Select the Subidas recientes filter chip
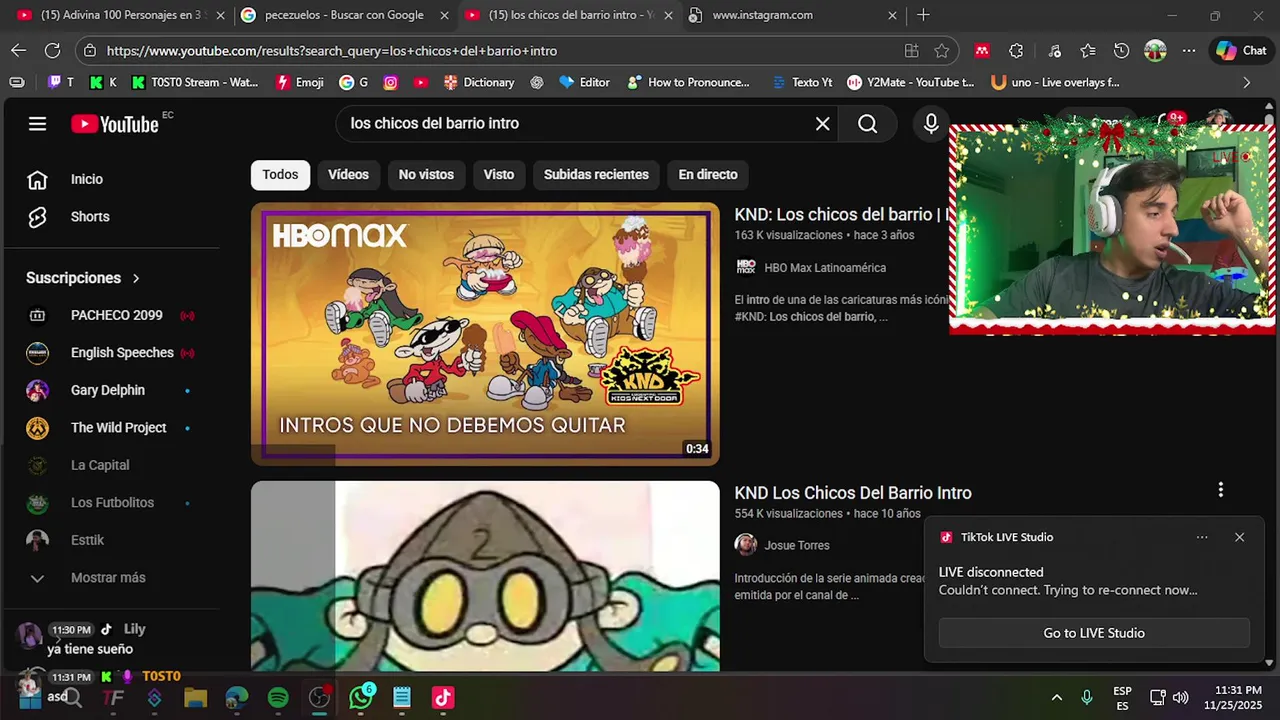 596,175
